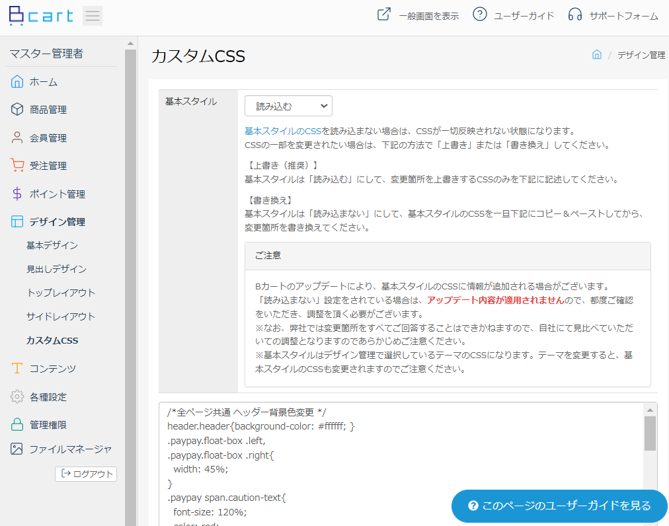The width and height of the screenshot is (669, 526).
Task: Click the 基本スタイルのCSS hyperlink
Action: pos(283,131)
